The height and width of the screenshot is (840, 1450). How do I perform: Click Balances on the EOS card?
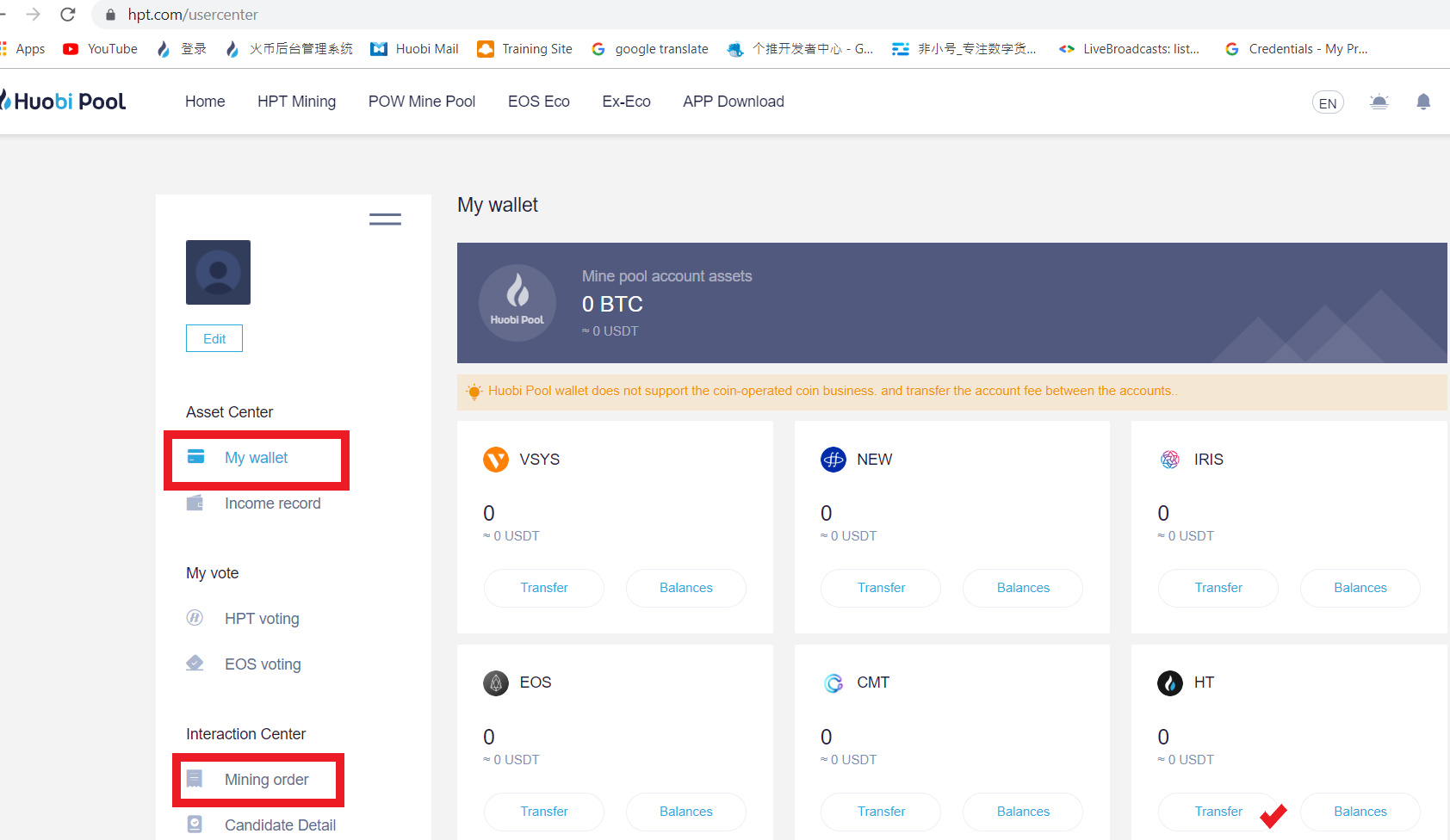pos(686,812)
